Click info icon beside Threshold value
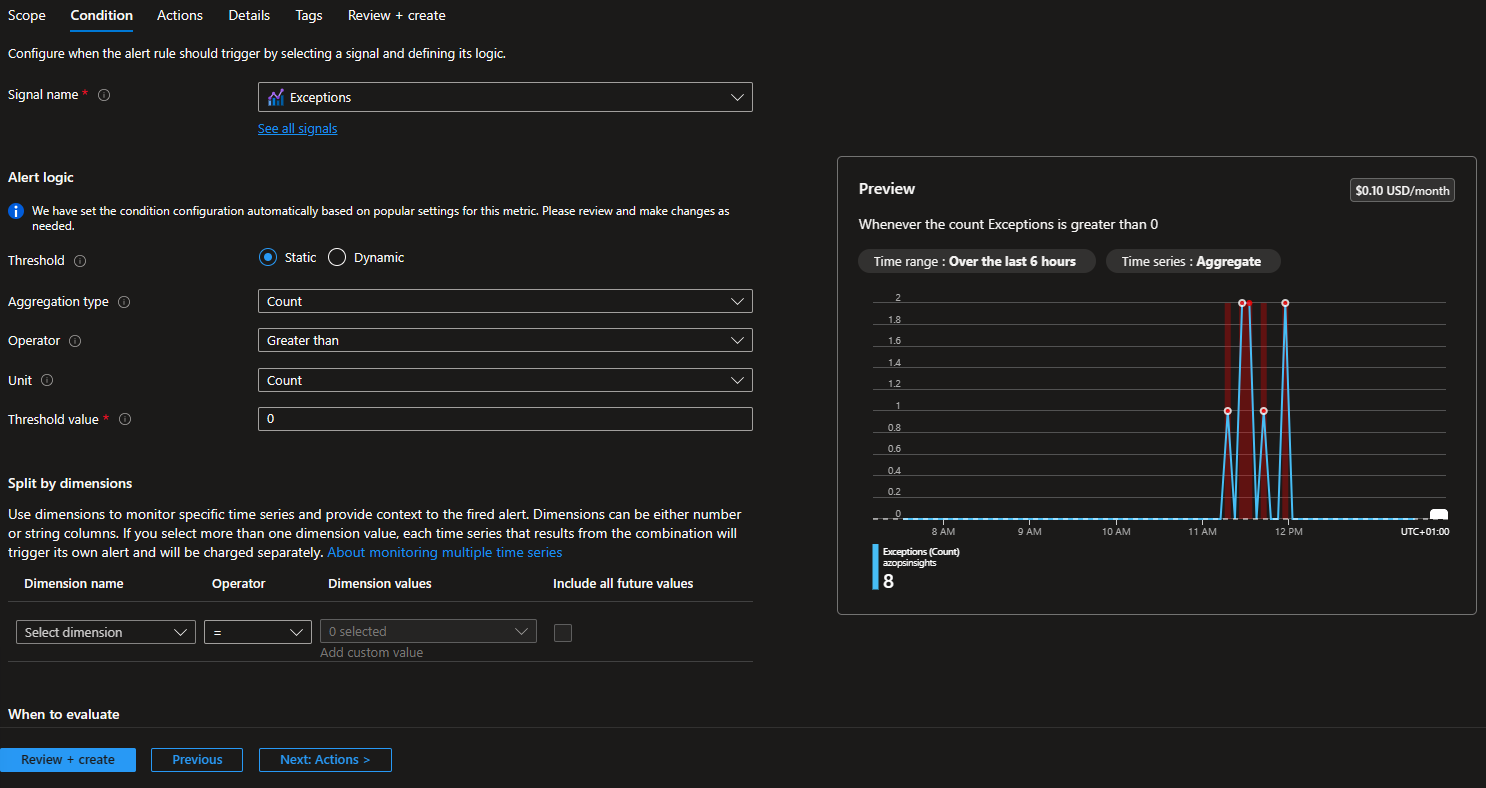Image resolution: width=1486 pixels, height=788 pixels. 125,420
